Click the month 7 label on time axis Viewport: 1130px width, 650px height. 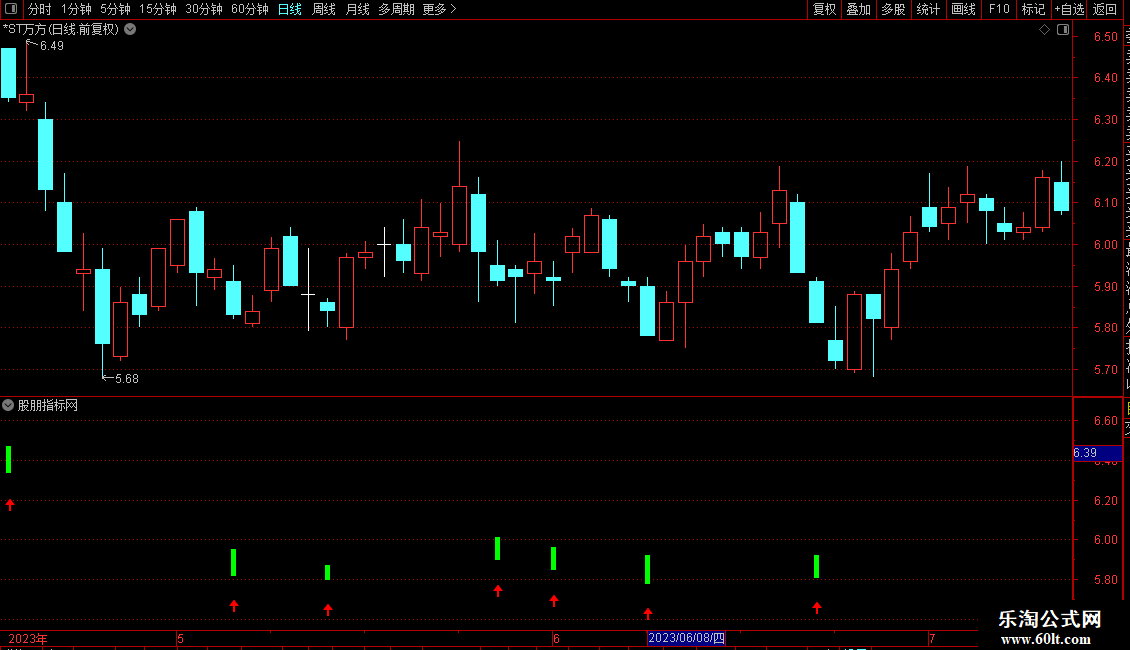(932, 638)
